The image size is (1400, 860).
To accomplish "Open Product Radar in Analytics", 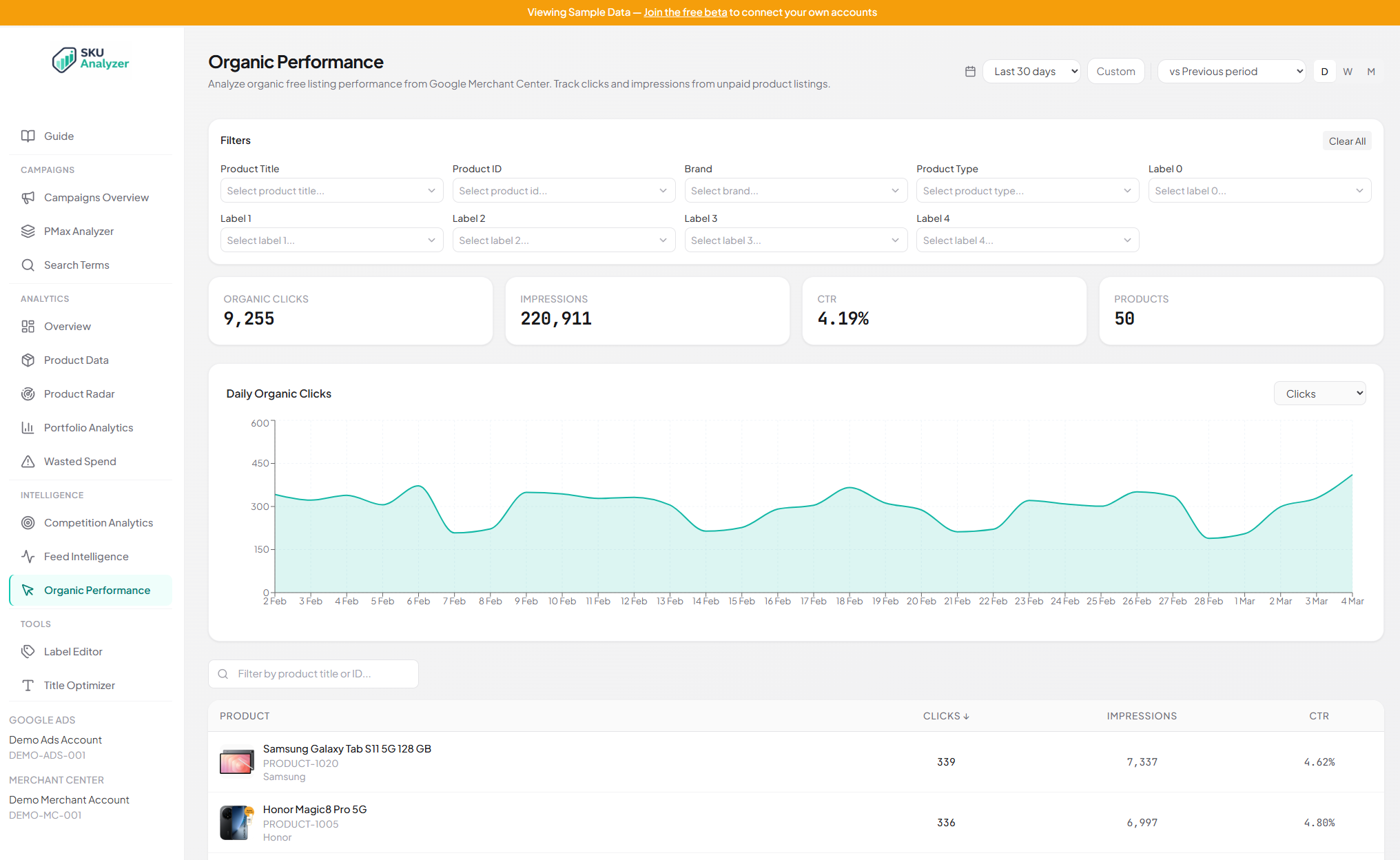I will (x=79, y=393).
